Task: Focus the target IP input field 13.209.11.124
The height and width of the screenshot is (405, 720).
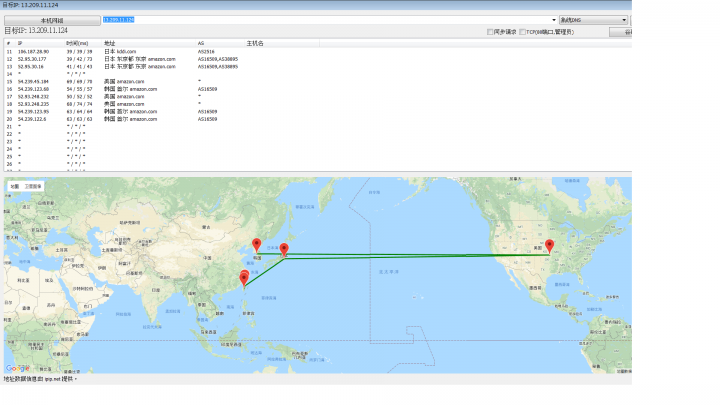Action: pyautogui.click(x=324, y=20)
